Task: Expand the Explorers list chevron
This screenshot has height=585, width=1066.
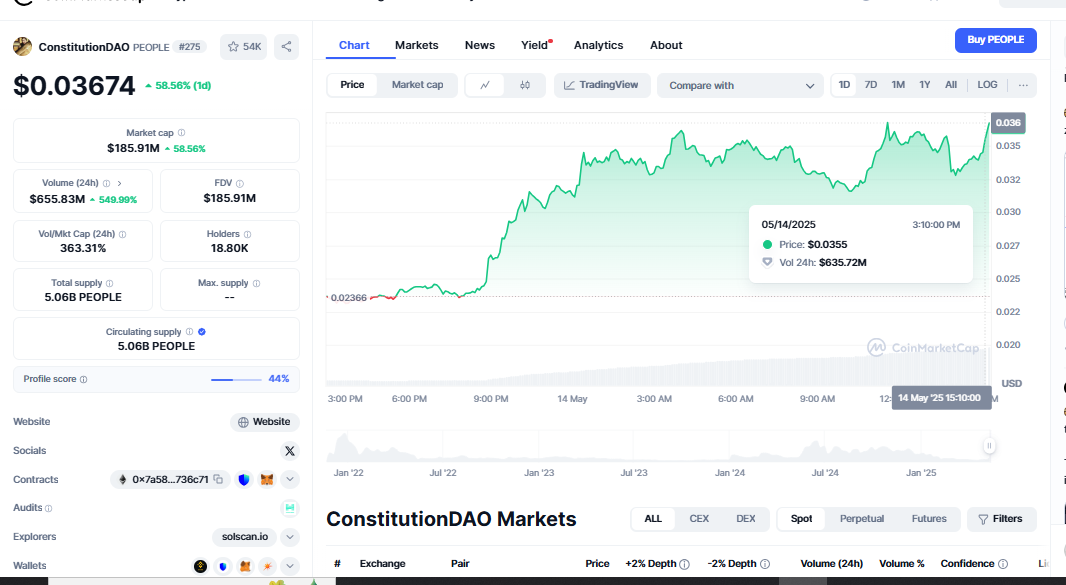Action: tap(290, 537)
